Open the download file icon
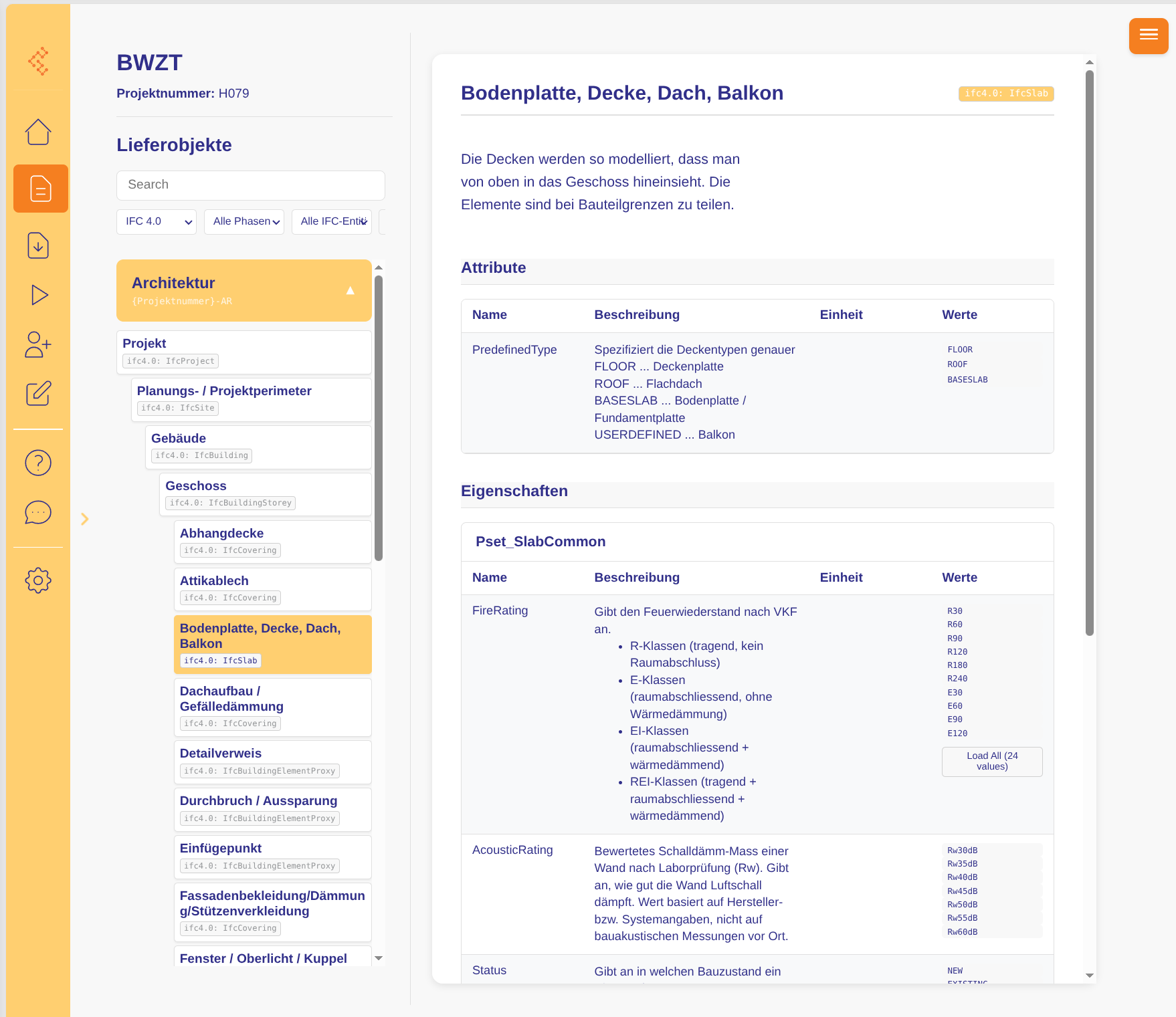The height and width of the screenshot is (1017, 1176). coord(38,245)
